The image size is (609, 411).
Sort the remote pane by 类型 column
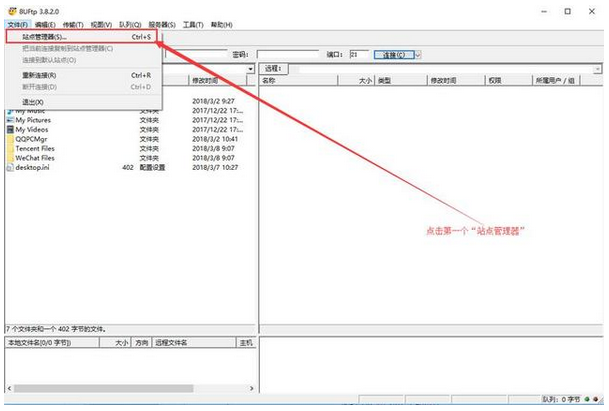400,80
